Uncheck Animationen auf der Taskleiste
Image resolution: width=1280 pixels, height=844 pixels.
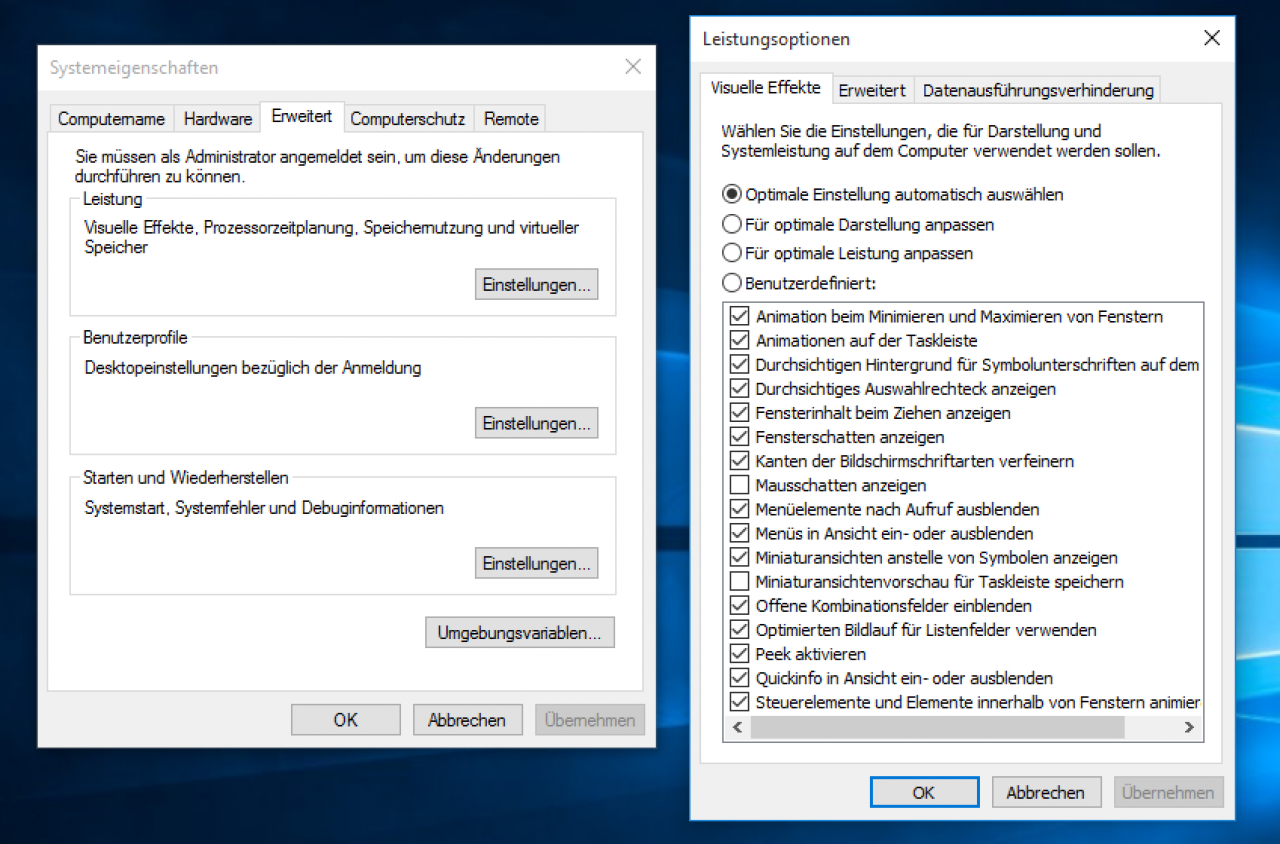click(740, 340)
